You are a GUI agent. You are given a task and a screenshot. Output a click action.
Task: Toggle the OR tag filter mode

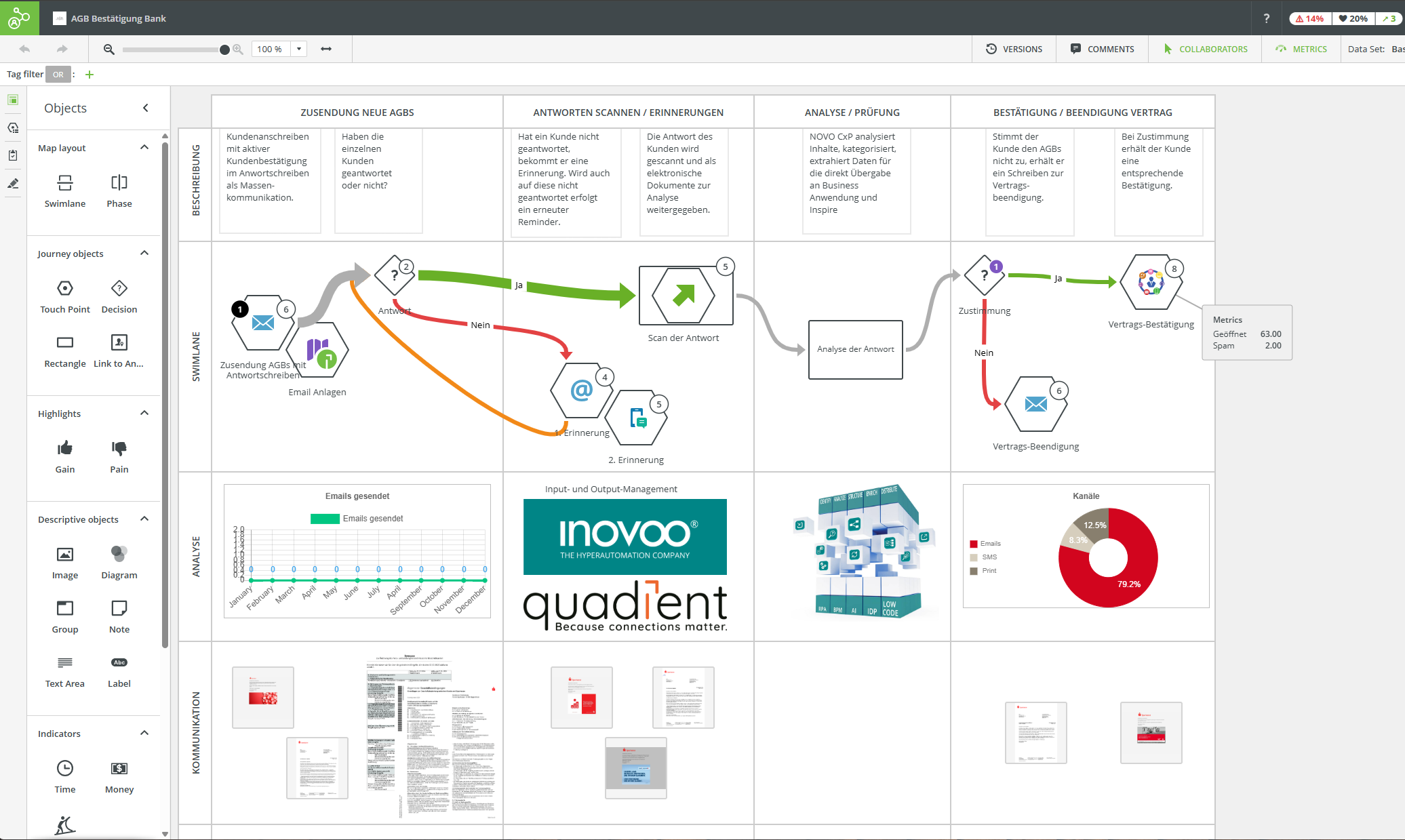[58, 75]
